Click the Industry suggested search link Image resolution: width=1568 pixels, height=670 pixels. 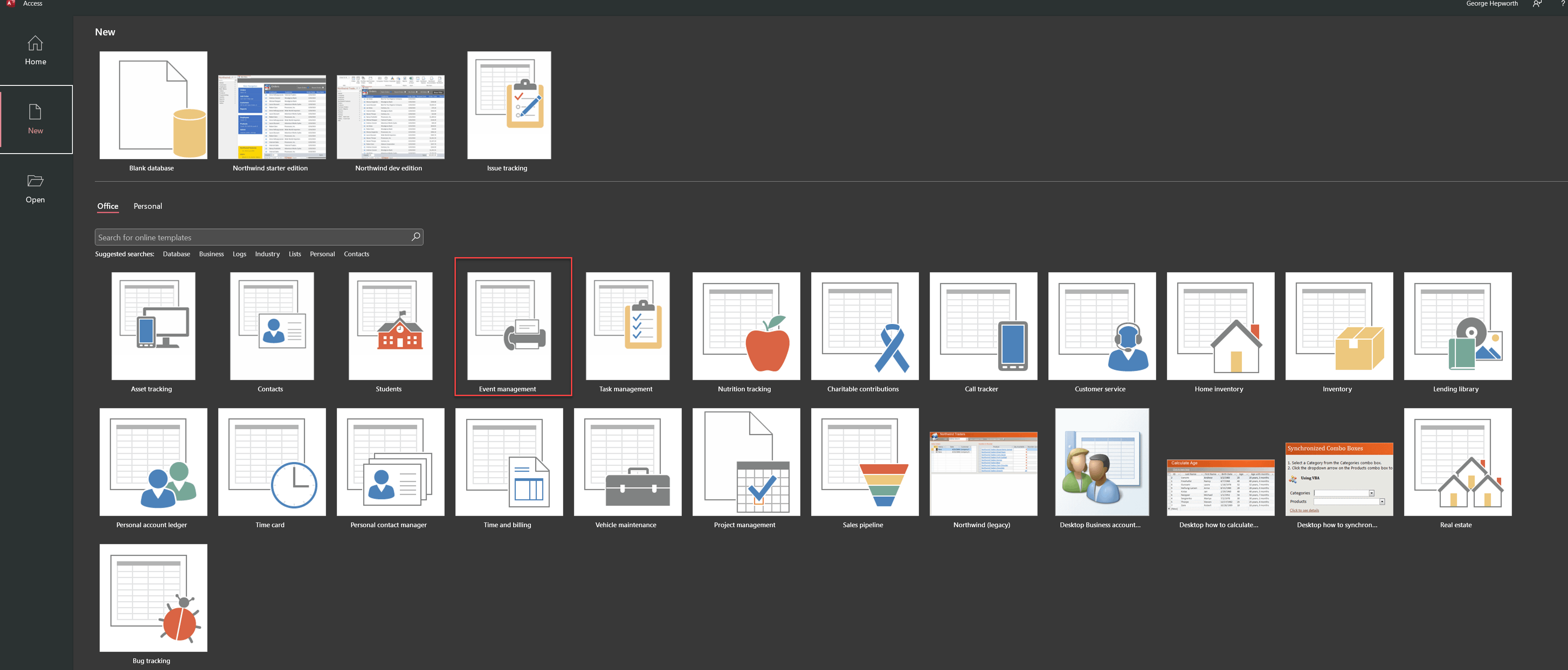(x=267, y=254)
